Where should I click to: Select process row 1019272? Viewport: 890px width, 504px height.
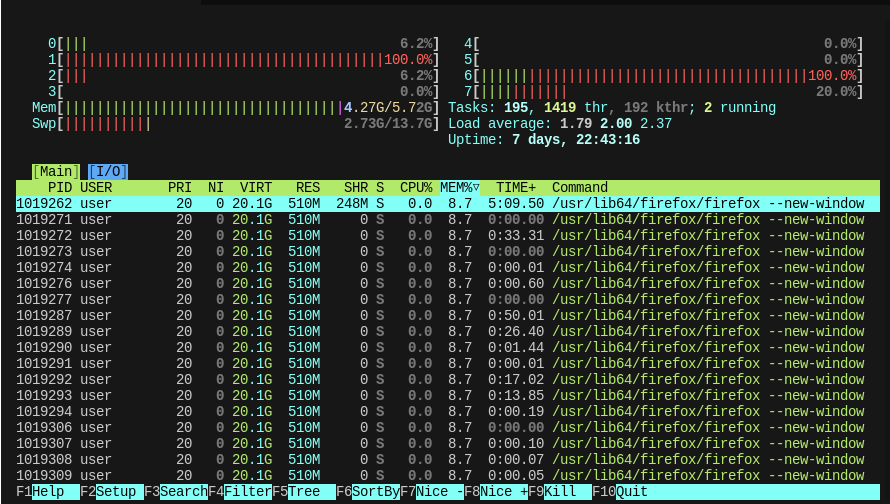click(448, 236)
